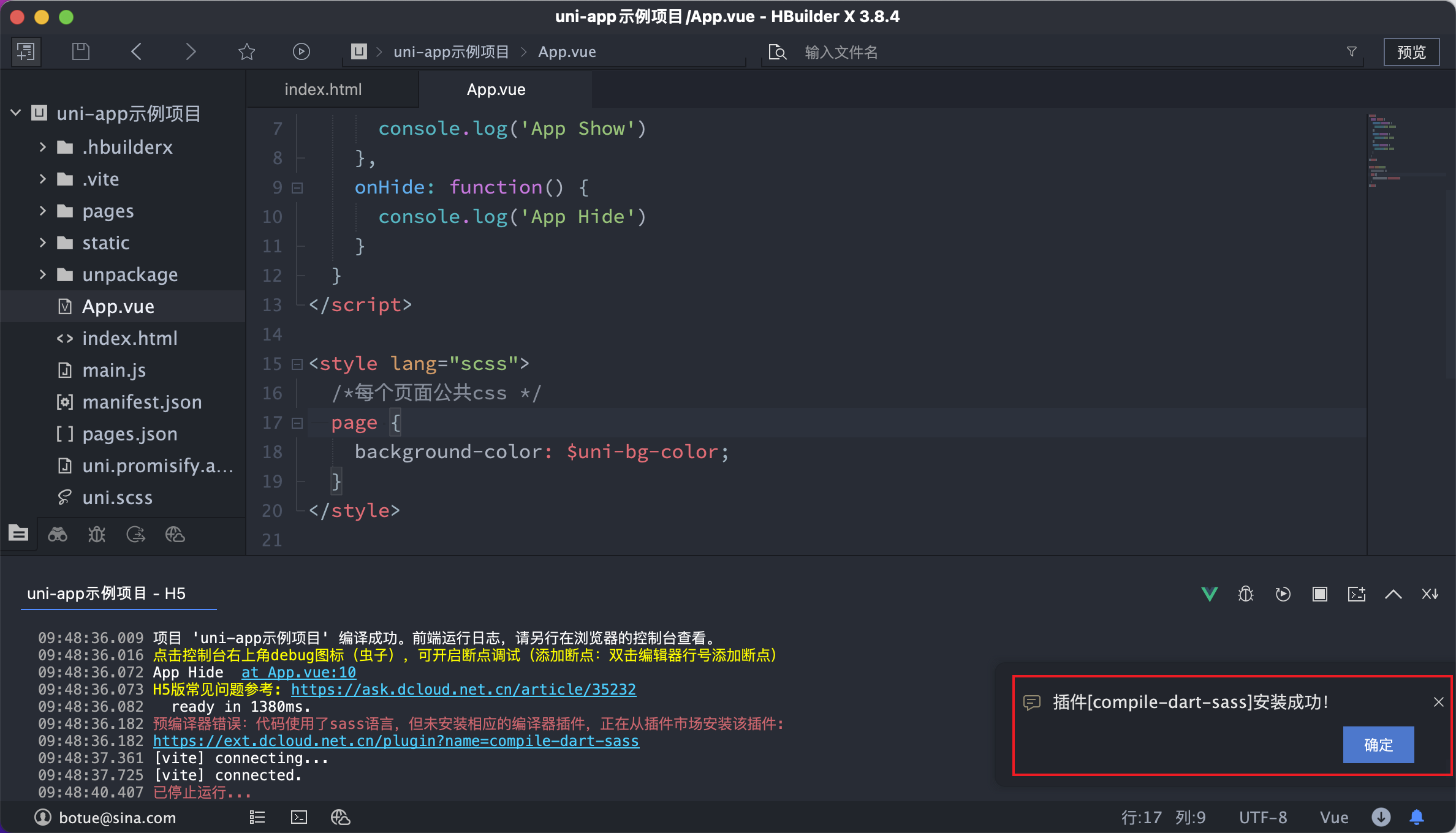
Task: Expand the pages folder
Action: [42, 211]
